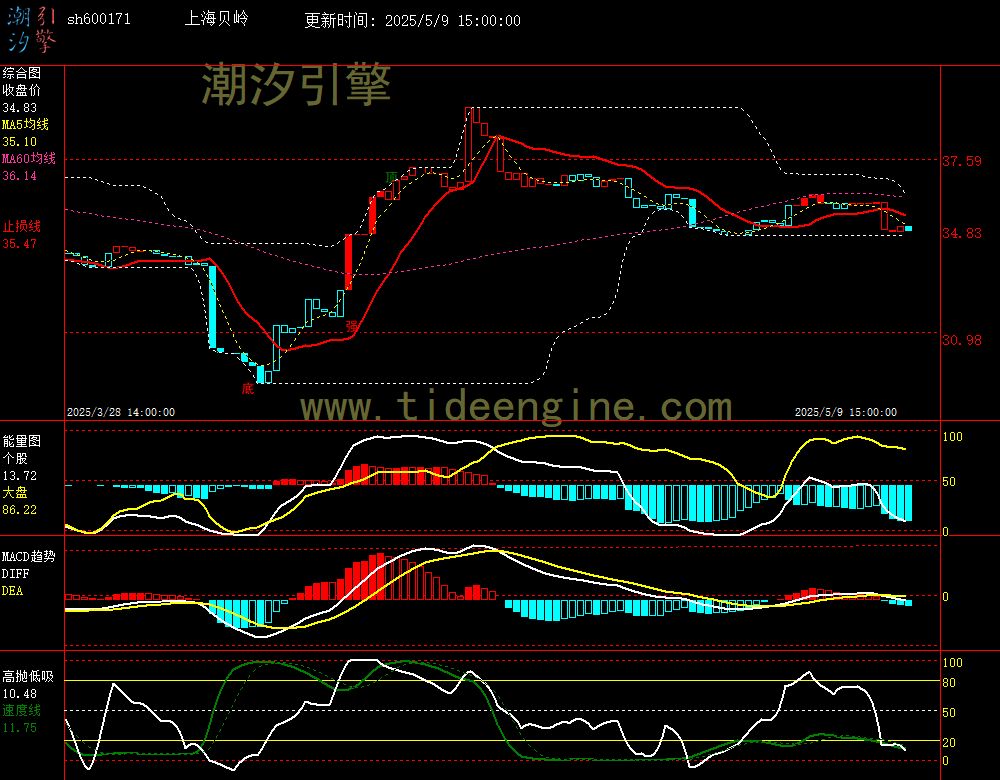Click update time 2025/5/9 15:00:00 in header
Screen dimensions: 1000x780
coord(453,20)
